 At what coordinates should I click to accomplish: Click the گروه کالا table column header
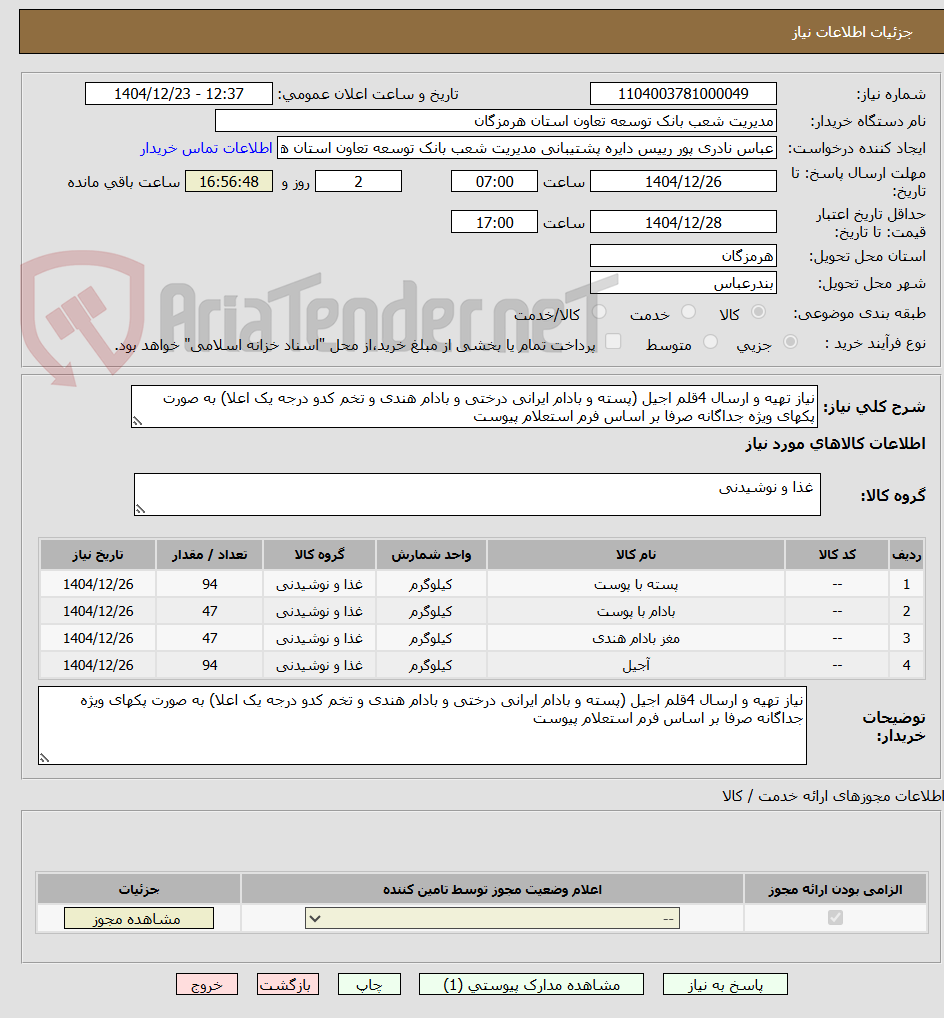(x=319, y=554)
